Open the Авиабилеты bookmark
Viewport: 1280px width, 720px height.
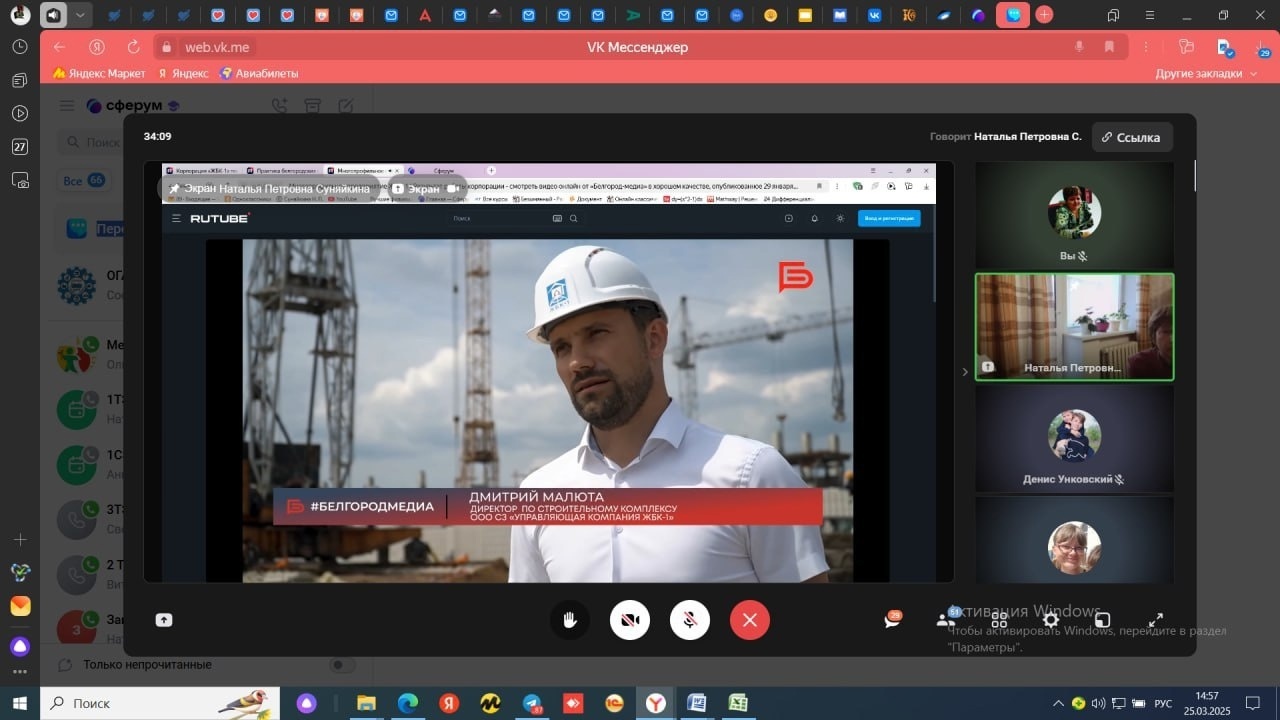point(259,73)
